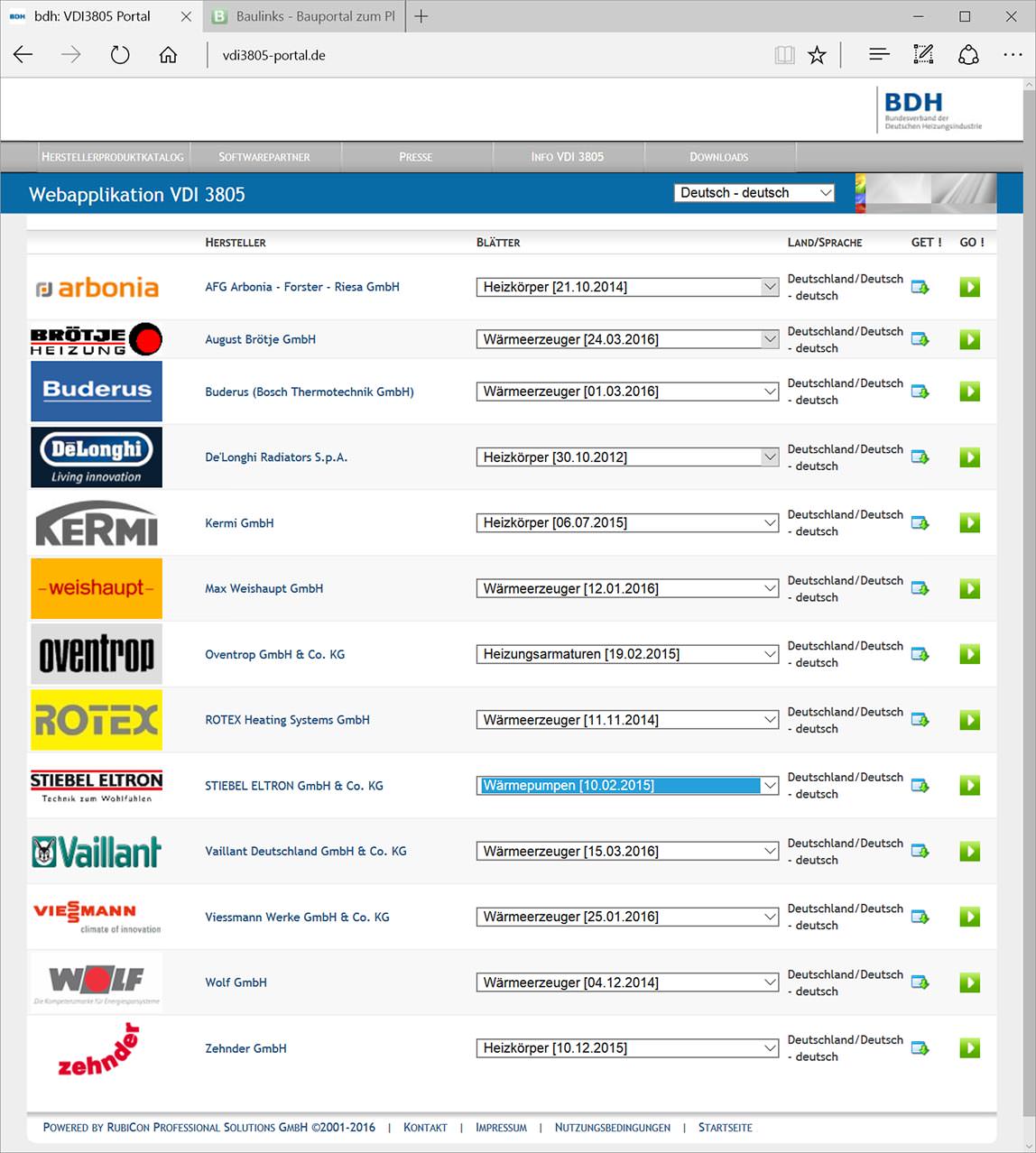The width and height of the screenshot is (1036, 1153).
Task: Click the Make a Web Note icon
Action: [922, 54]
